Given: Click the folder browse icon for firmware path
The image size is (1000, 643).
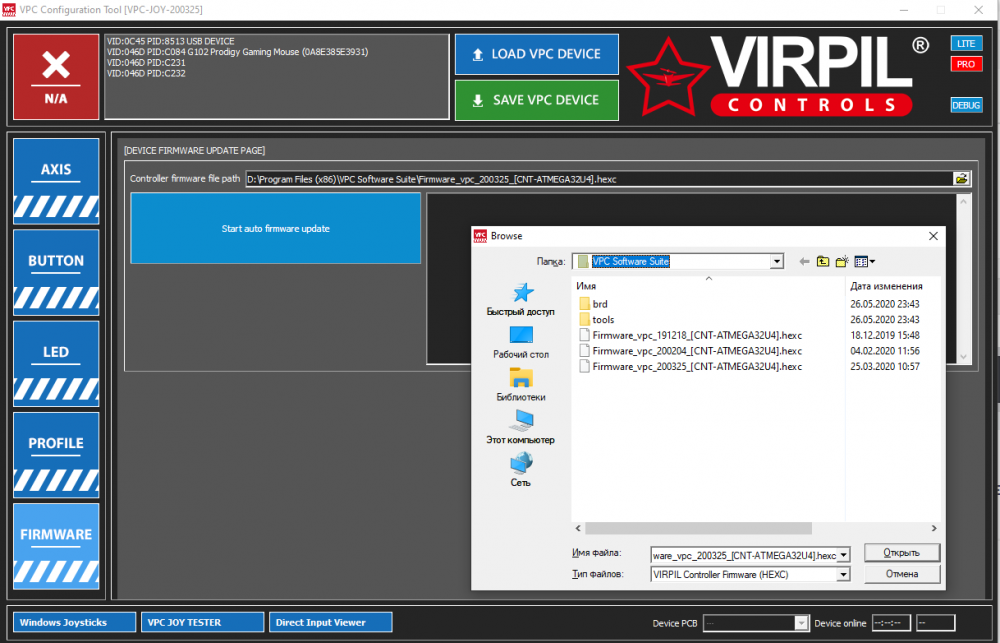Looking at the screenshot, I should (961, 179).
